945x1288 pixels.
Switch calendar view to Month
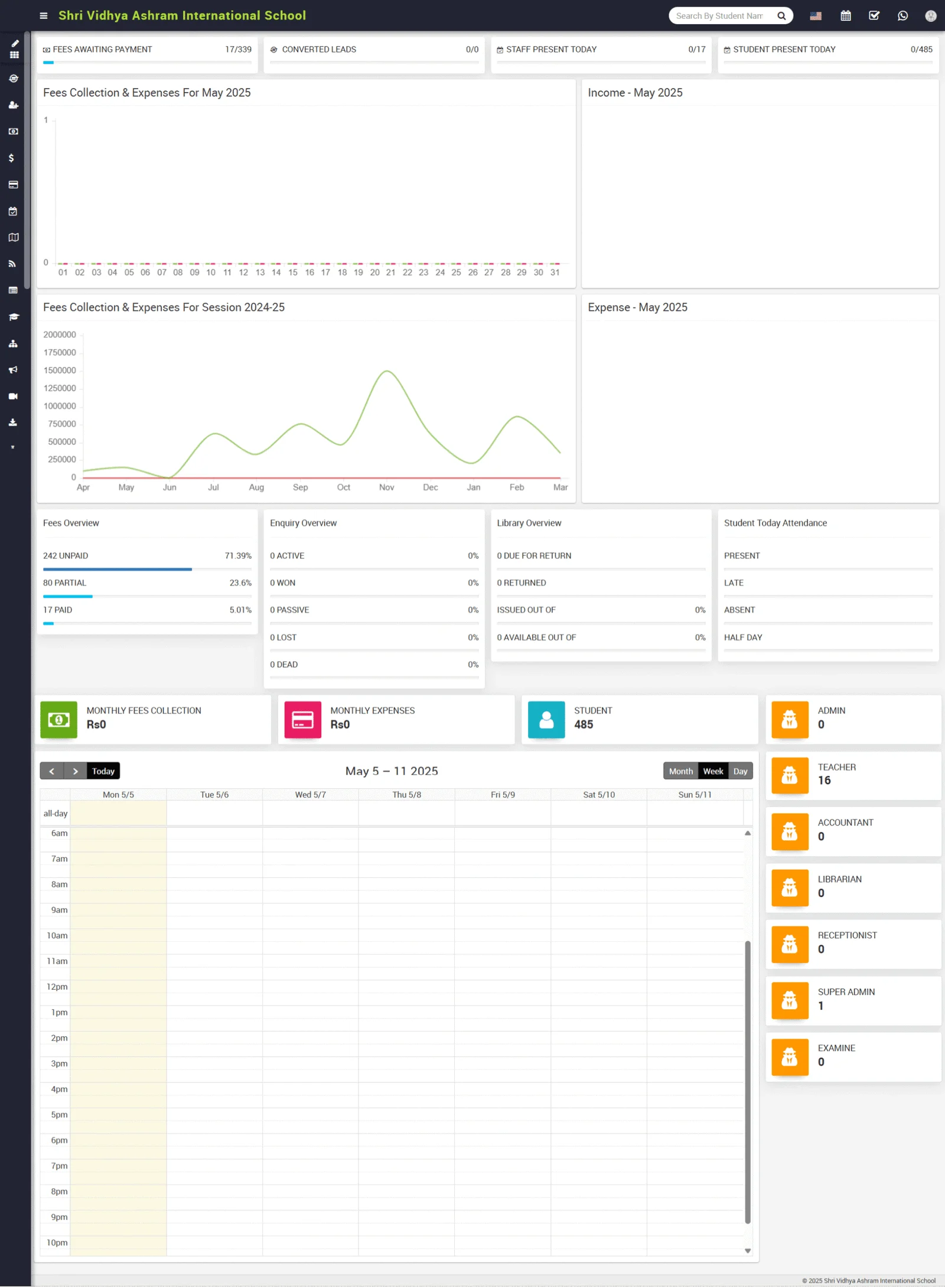pos(680,771)
